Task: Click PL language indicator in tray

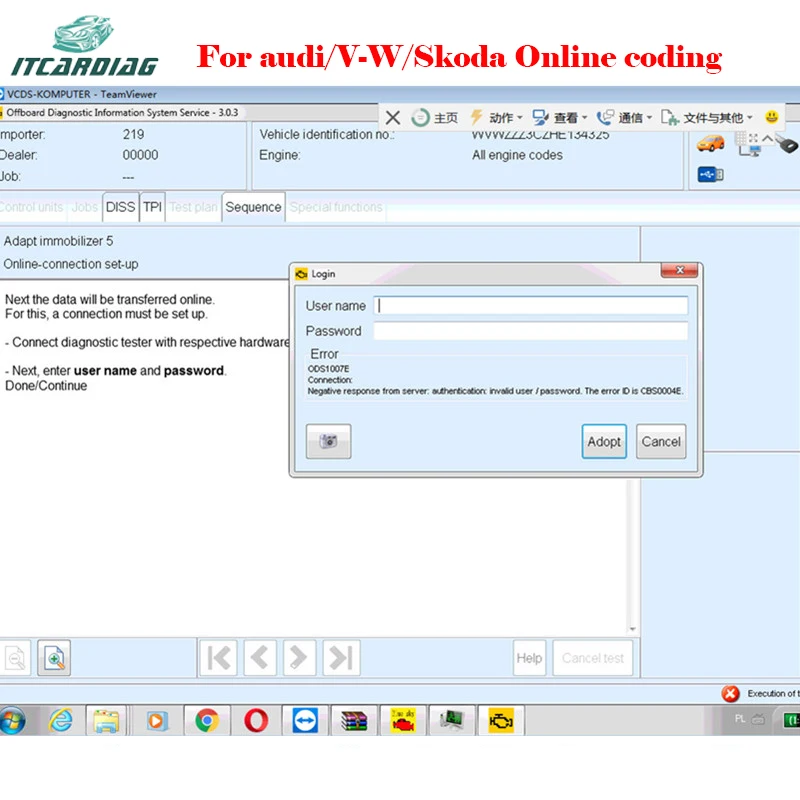Action: tap(740, 719)
